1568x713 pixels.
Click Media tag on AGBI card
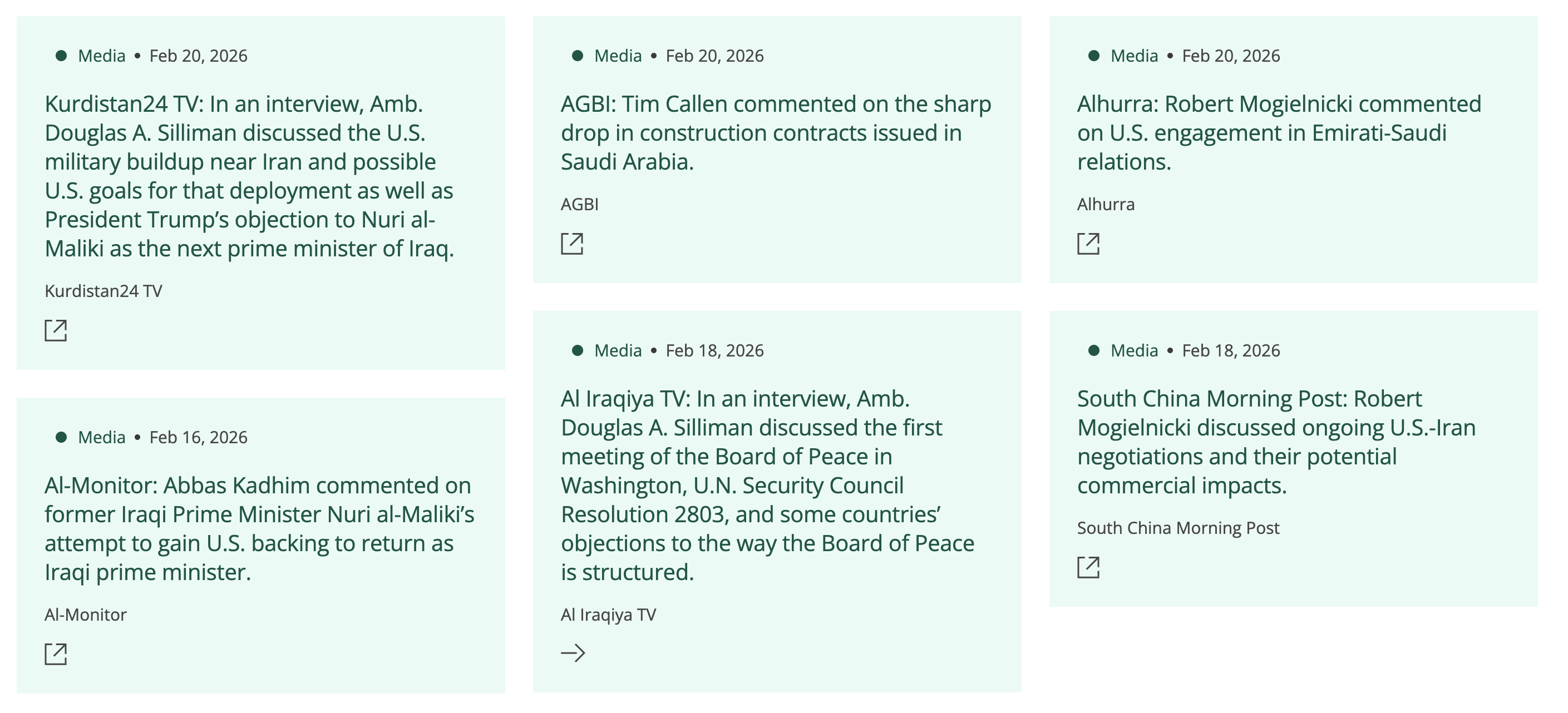coord(618,56)
